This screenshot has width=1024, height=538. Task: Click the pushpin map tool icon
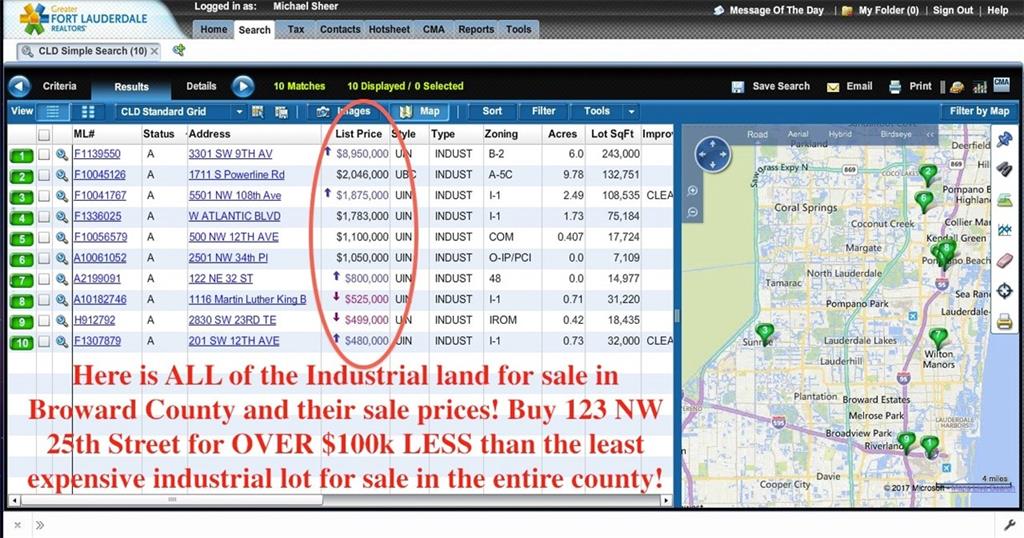1006,139
